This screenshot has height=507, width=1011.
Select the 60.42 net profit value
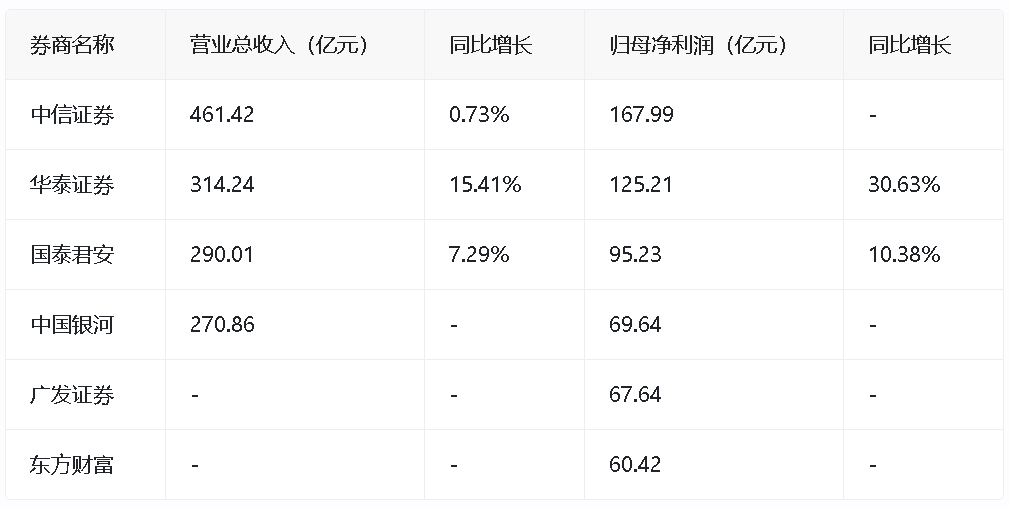[635, 465]
